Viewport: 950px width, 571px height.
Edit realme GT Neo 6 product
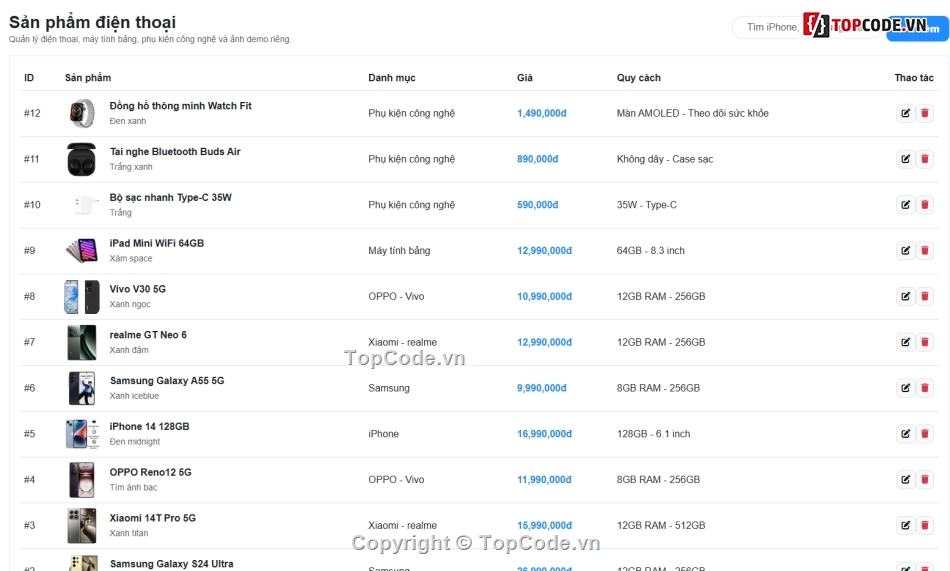tap(905, 342)
